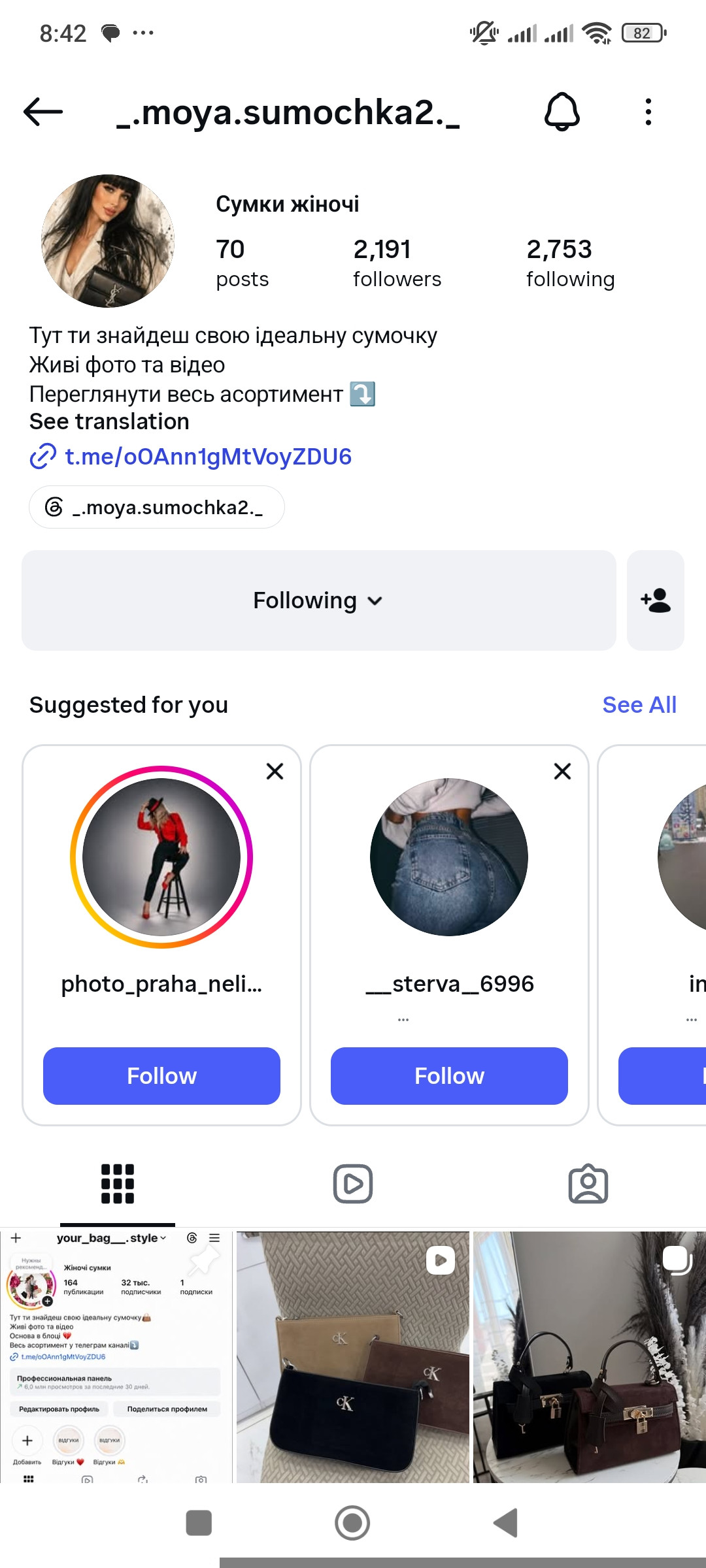Switch to the tagged photos tab icon
706x1568 pixels.
tap(588, 1184)
